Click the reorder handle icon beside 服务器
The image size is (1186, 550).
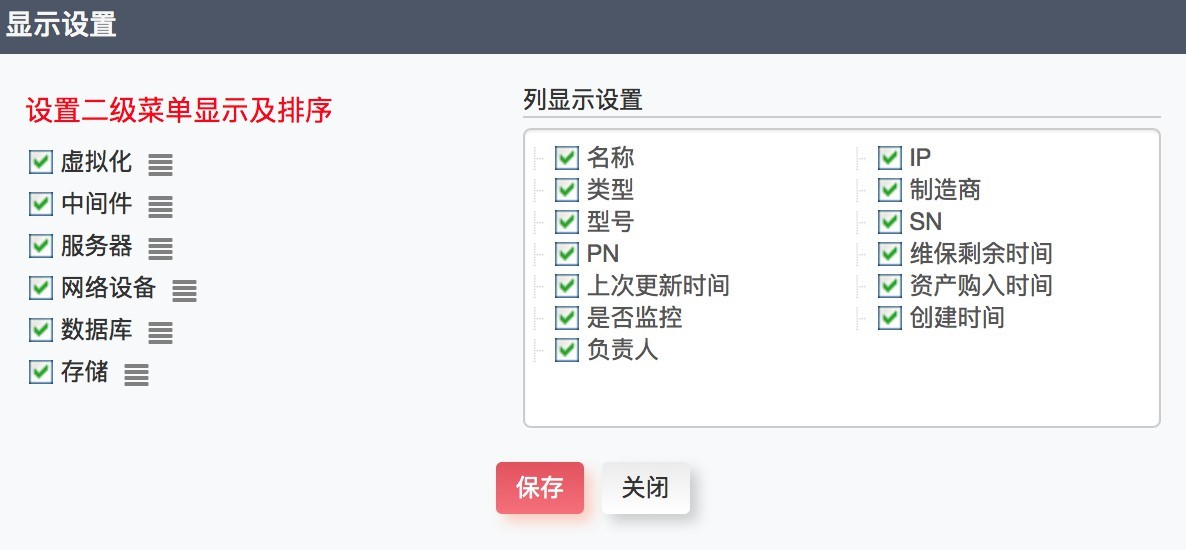click(161, 248)
